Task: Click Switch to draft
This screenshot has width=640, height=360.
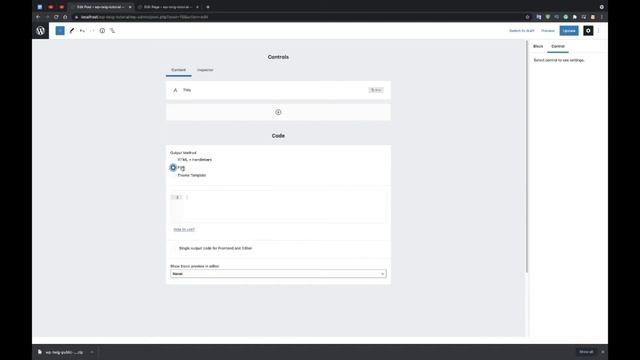Action: [522, 31]
